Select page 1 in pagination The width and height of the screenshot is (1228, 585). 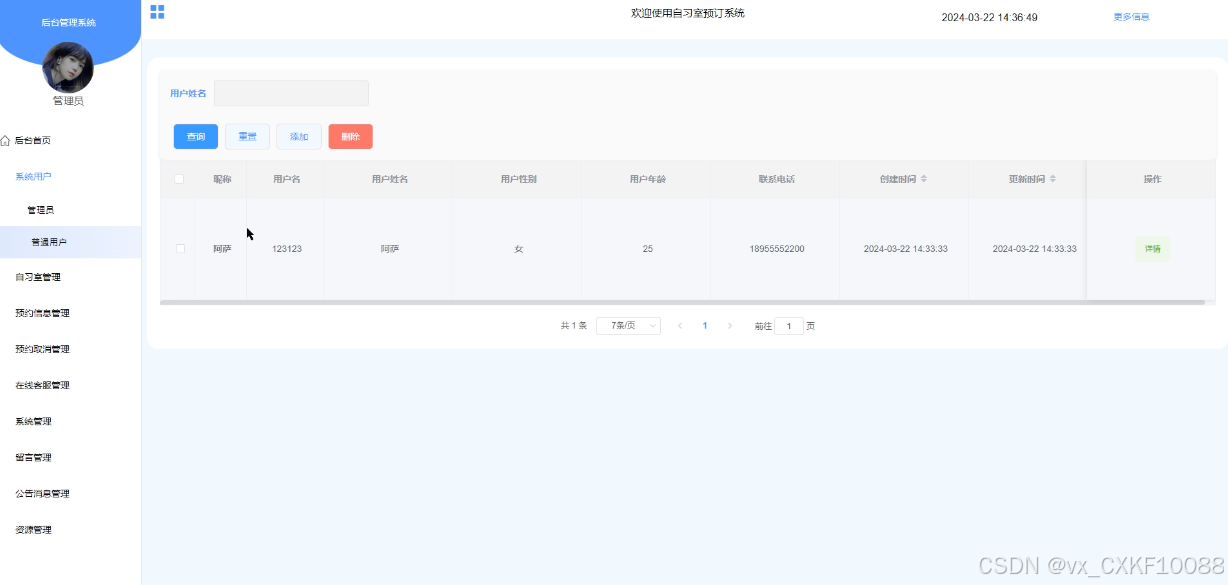click(x=705, y=326)
